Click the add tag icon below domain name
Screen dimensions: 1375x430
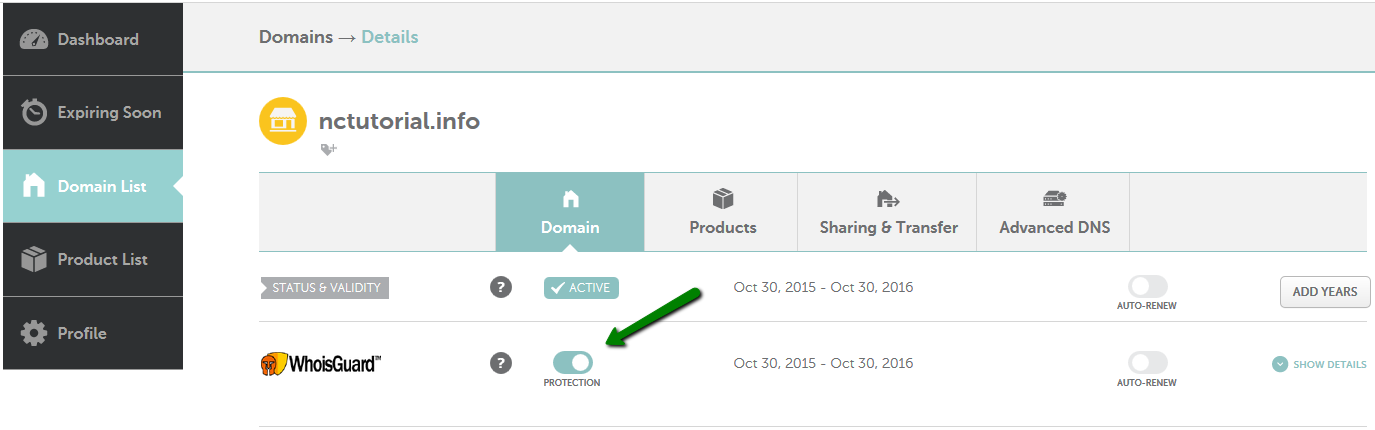pos(328,149)
